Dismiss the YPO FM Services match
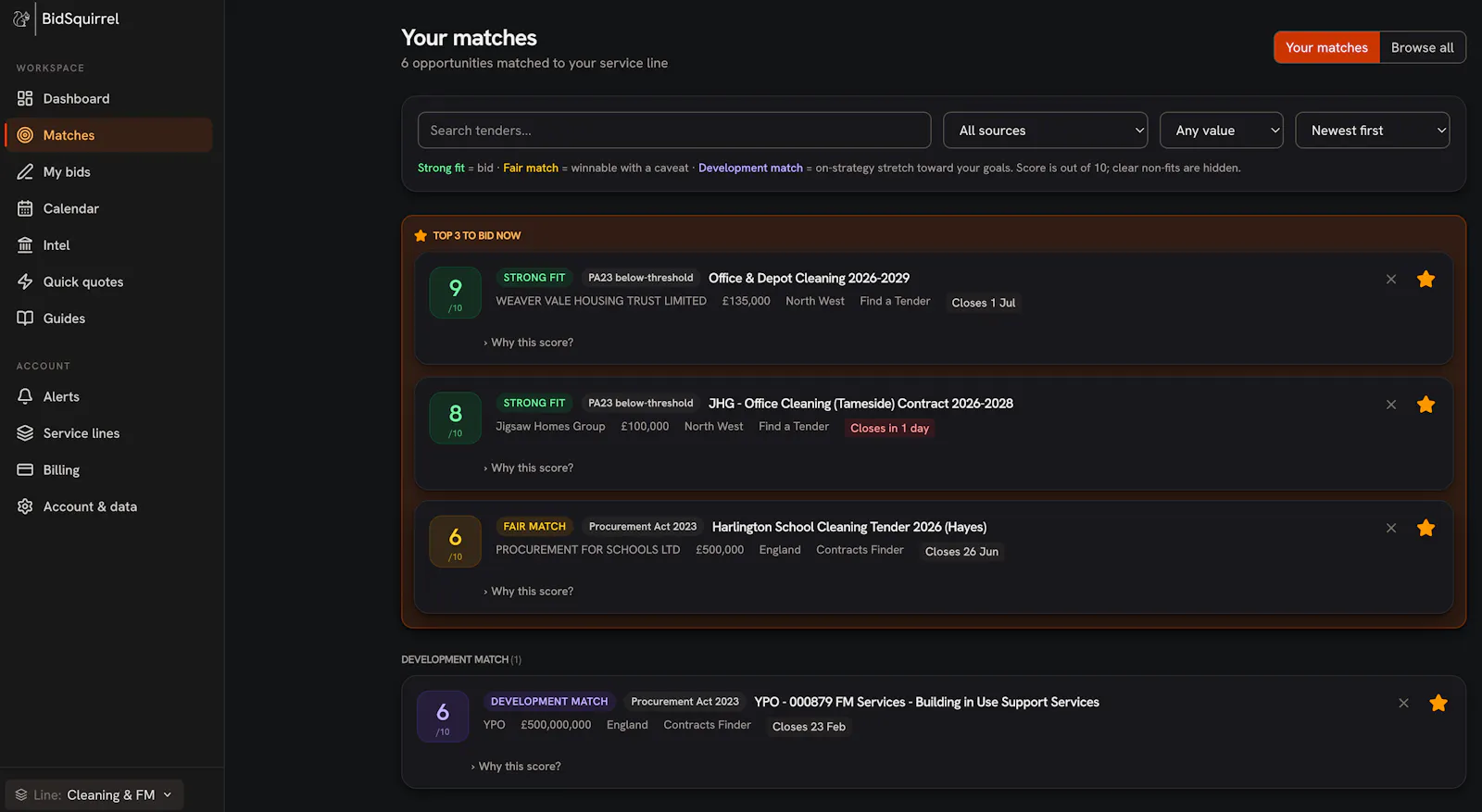This screenshot has height=812, width=1482. tap(1403, 703)
